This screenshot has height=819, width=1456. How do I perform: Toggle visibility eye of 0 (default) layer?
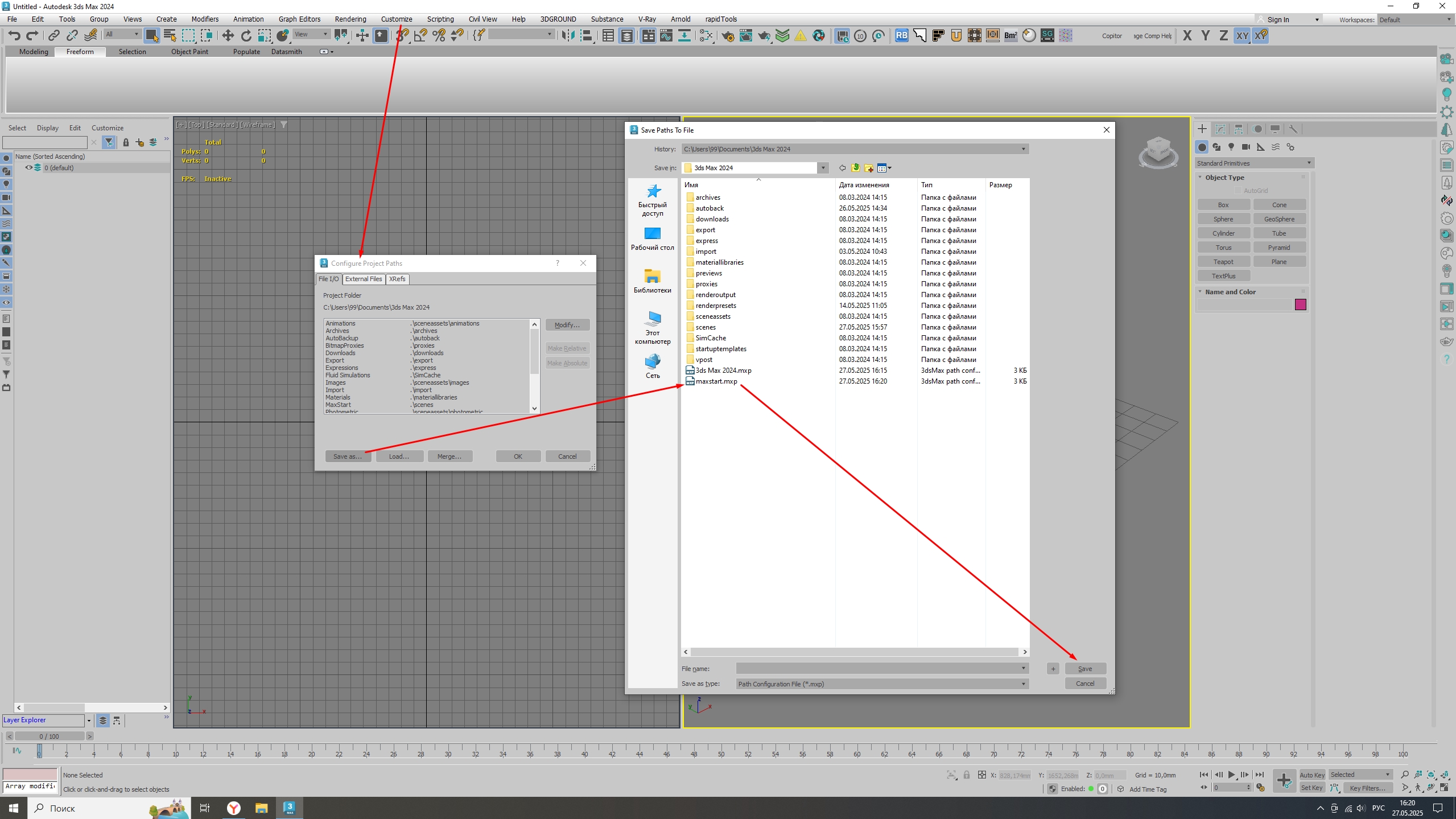pyautogui.click(x=28, y=168)
